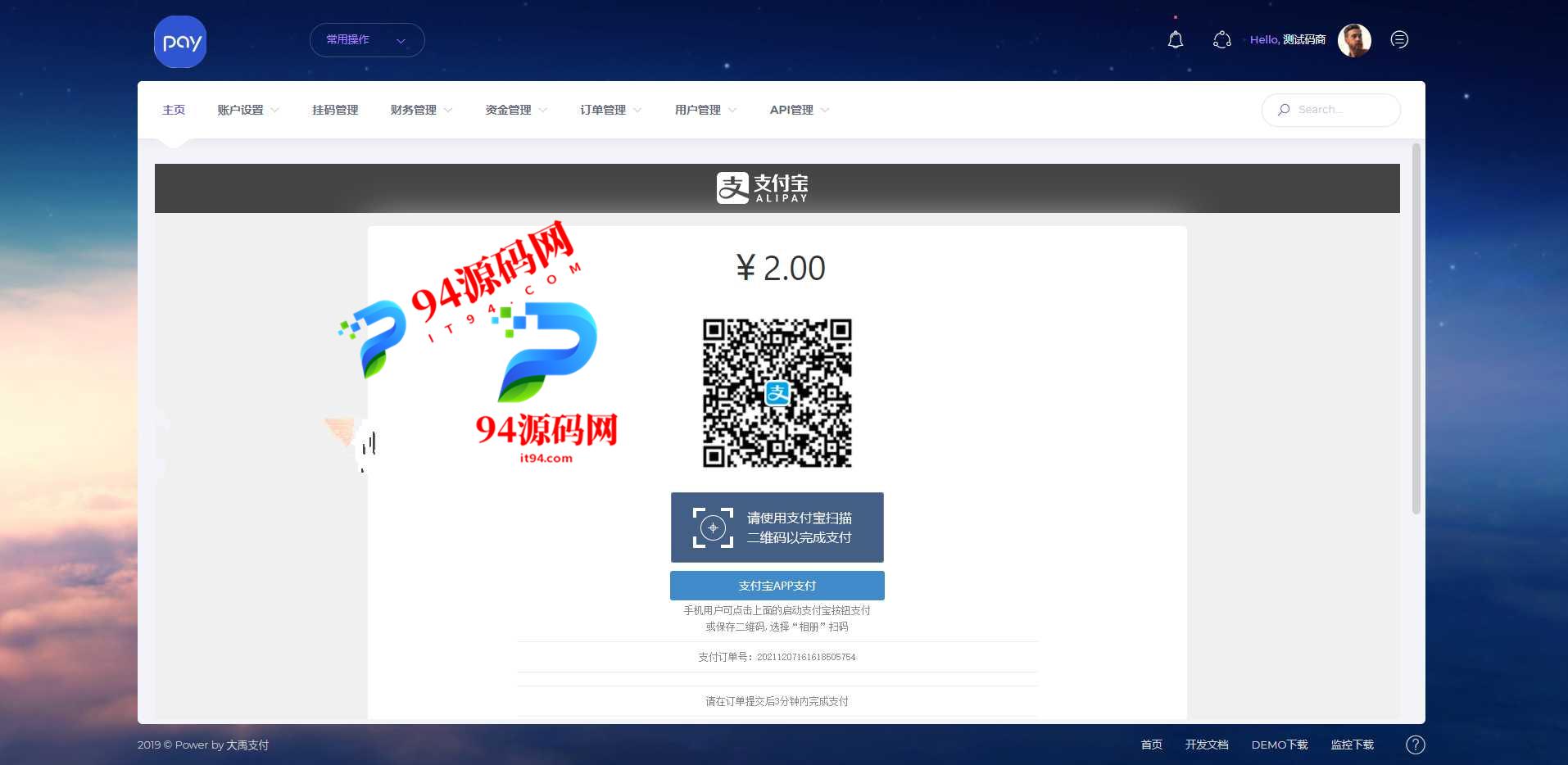Click the help question mark icon
The width and height of the screenshot is (1568, 765).
(x=1415, y=745)
